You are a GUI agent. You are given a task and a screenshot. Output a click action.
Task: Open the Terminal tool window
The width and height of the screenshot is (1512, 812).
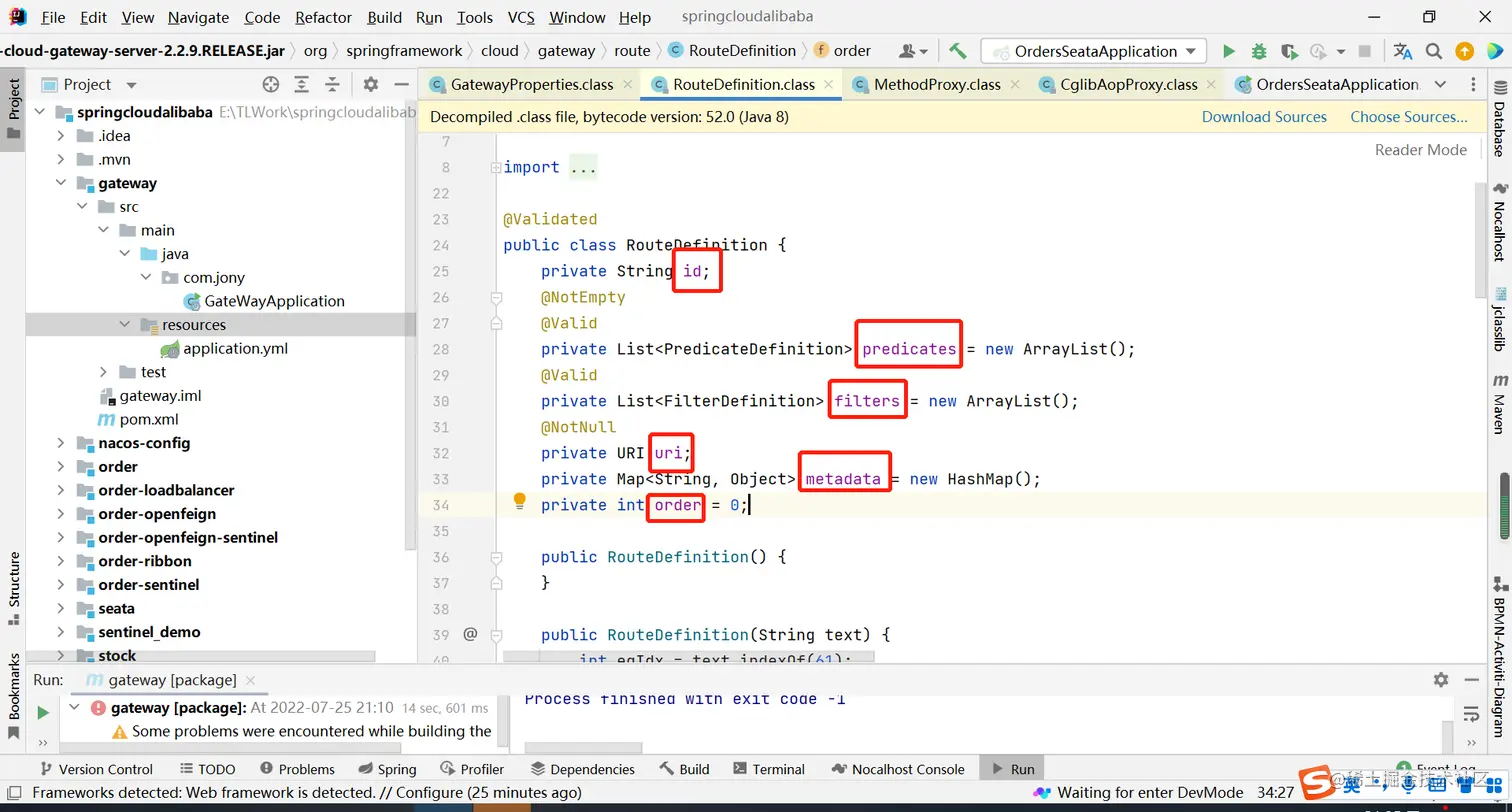[x=768, y=769]
